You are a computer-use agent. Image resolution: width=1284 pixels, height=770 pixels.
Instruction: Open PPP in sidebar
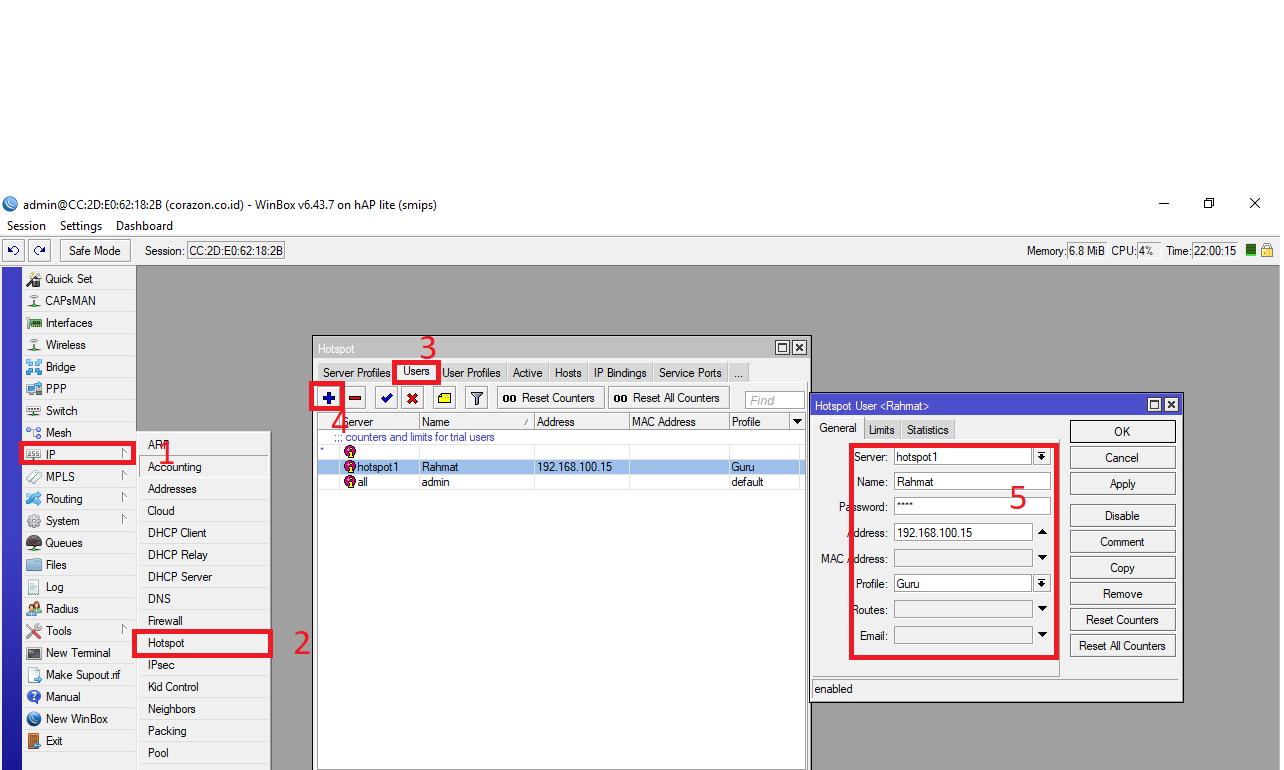79,389
